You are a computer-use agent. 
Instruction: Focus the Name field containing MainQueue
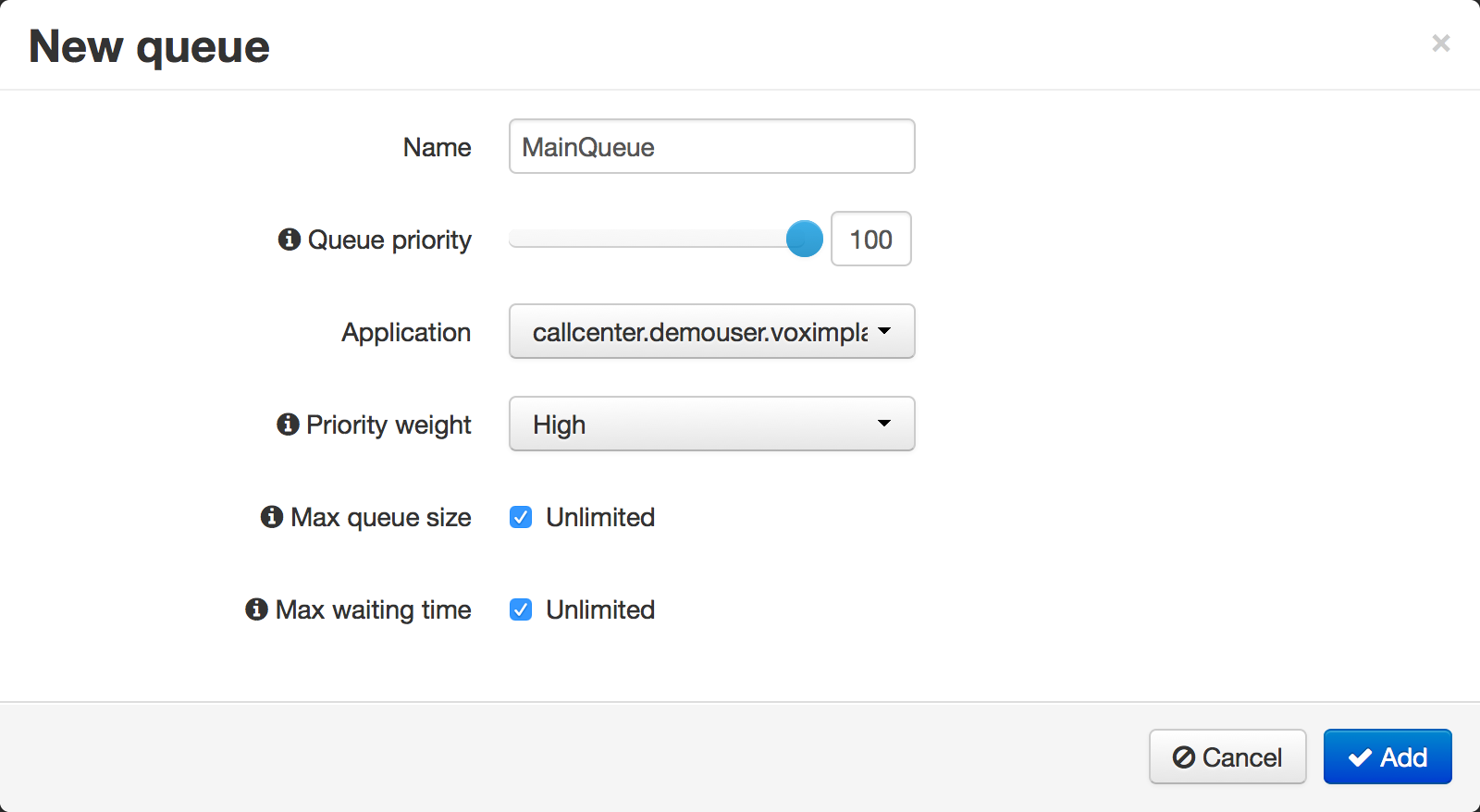711,147
